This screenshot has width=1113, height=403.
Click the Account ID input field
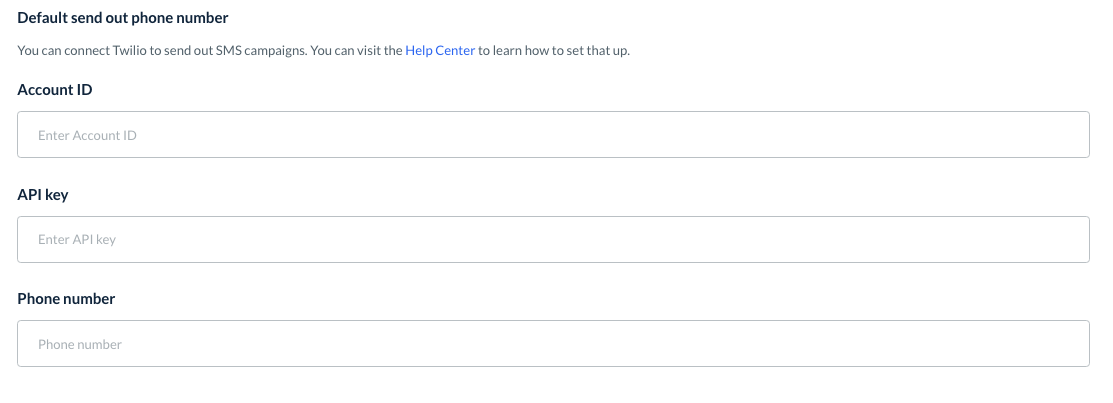(x=553, y=134)
